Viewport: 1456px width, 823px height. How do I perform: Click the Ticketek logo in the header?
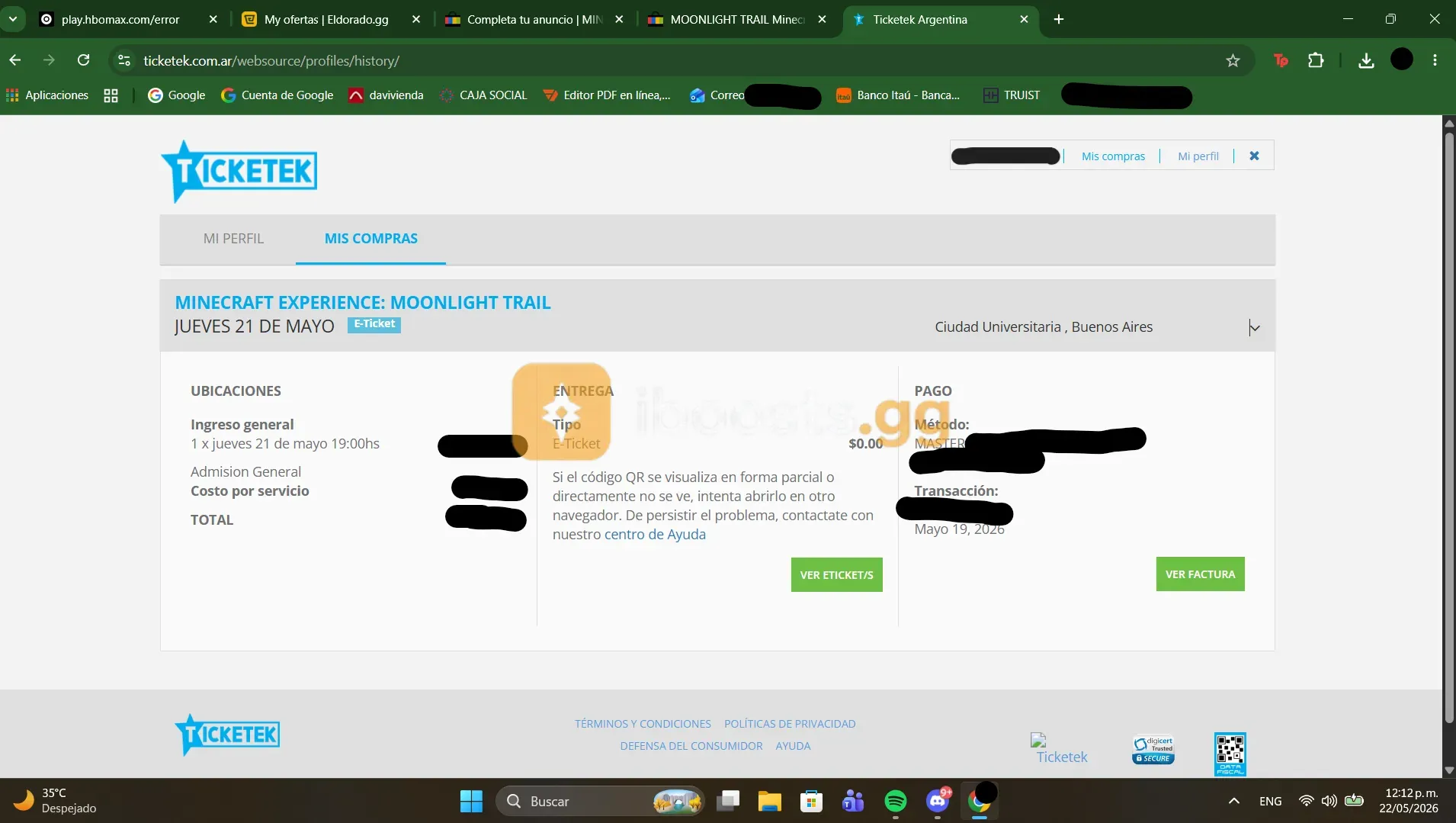point(239,171)
